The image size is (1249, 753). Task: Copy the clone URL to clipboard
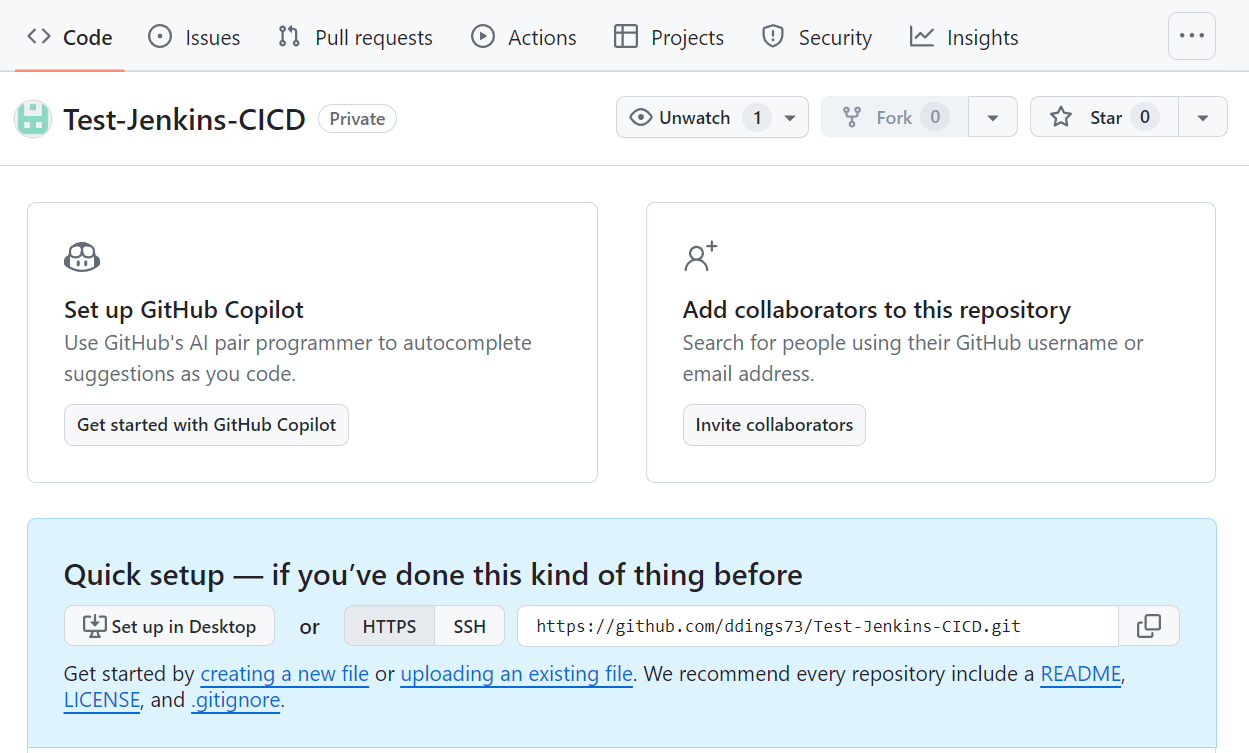click(x=1149, y=626)
